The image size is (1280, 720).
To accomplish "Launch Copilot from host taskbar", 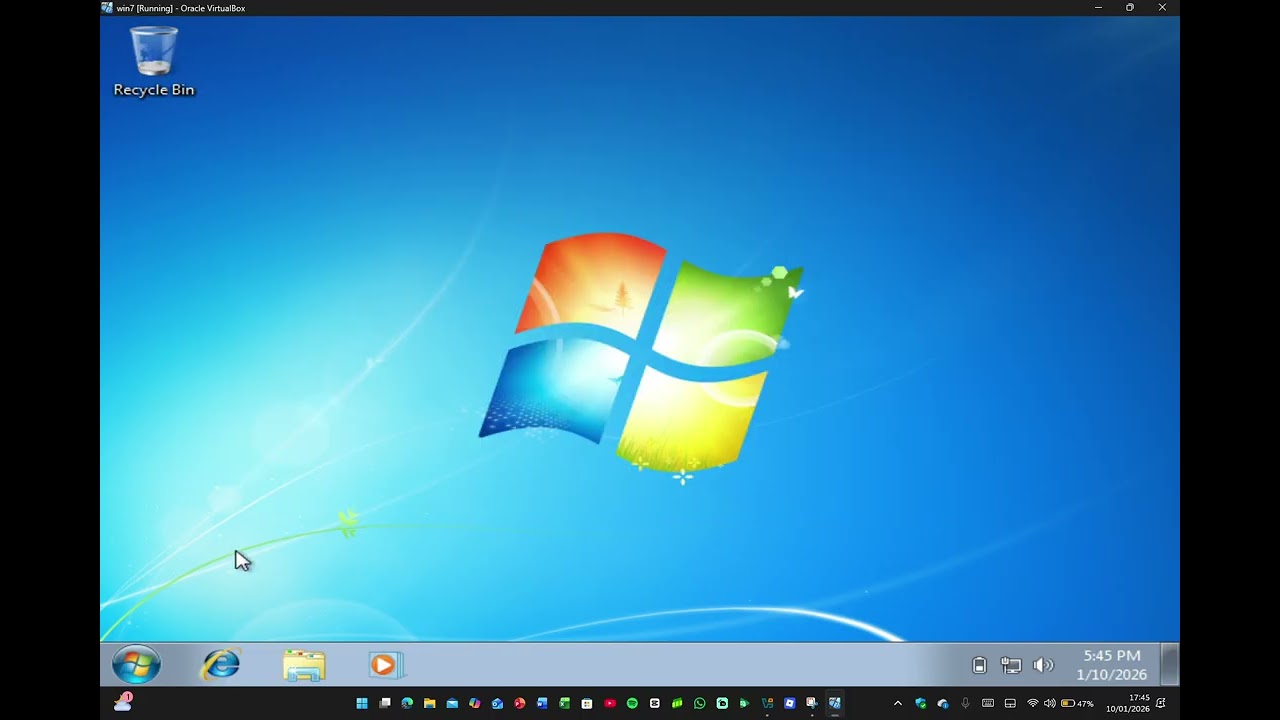I will tap(475, 704).
